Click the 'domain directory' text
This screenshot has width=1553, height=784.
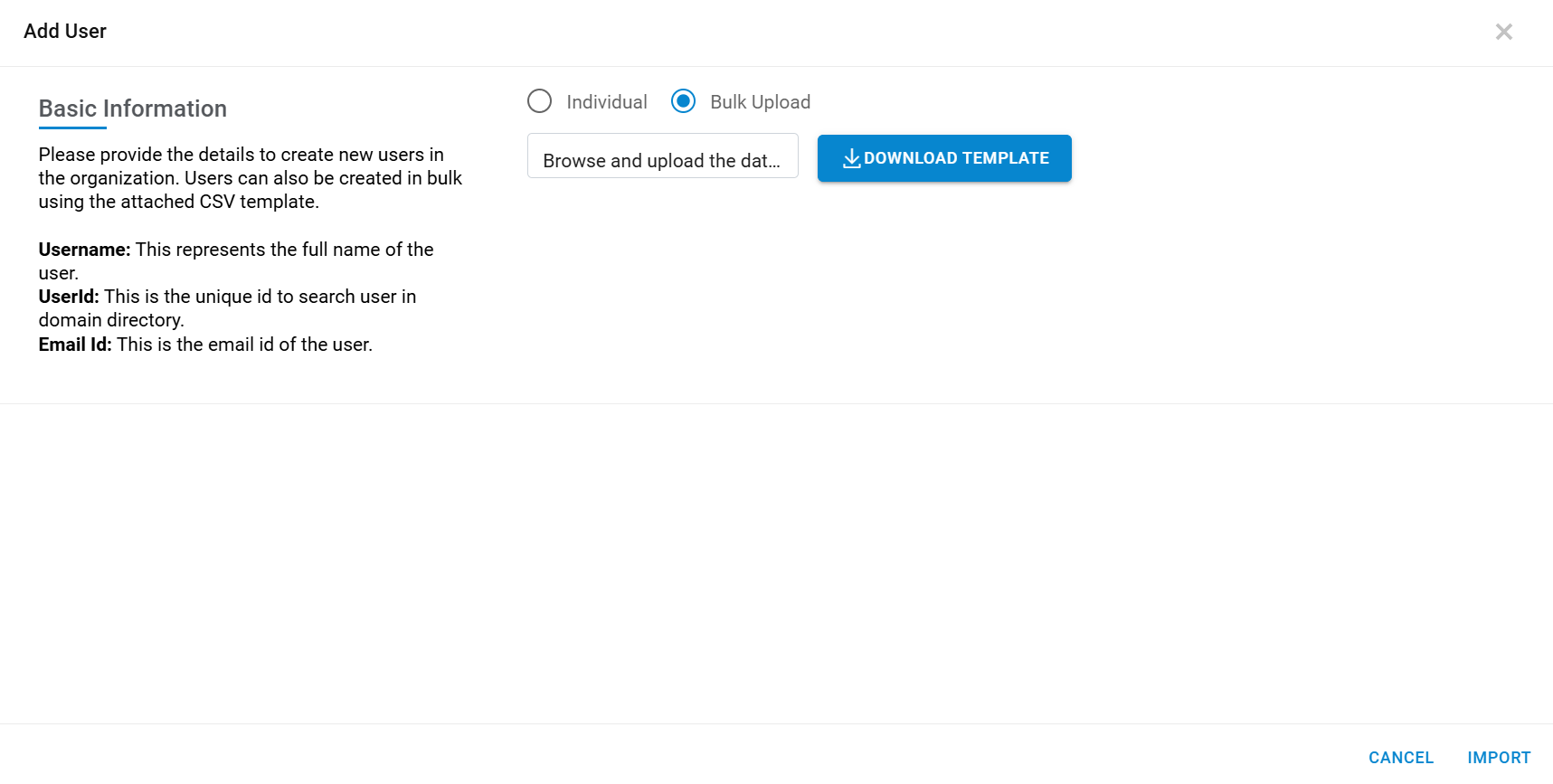pyautogui.click(x=111, y=320)
